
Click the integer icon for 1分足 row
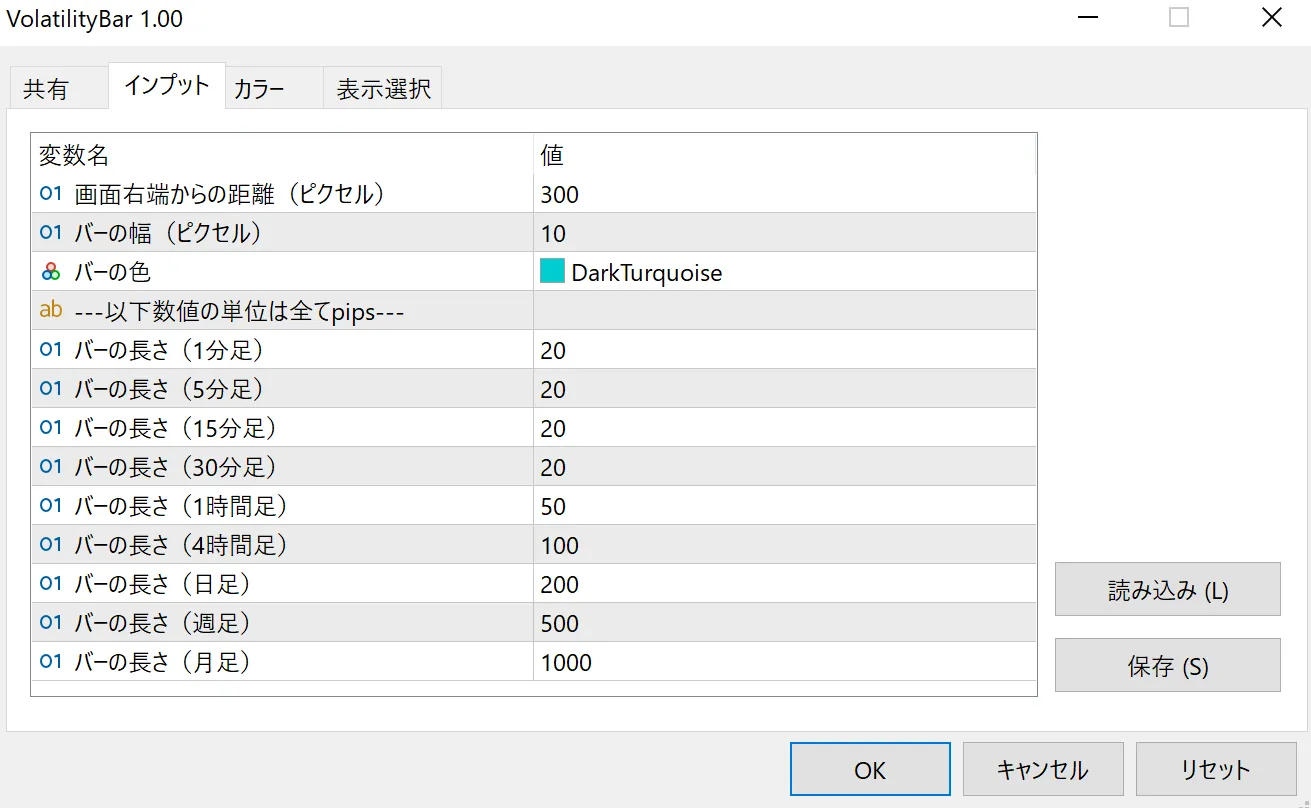pos(51,350)
